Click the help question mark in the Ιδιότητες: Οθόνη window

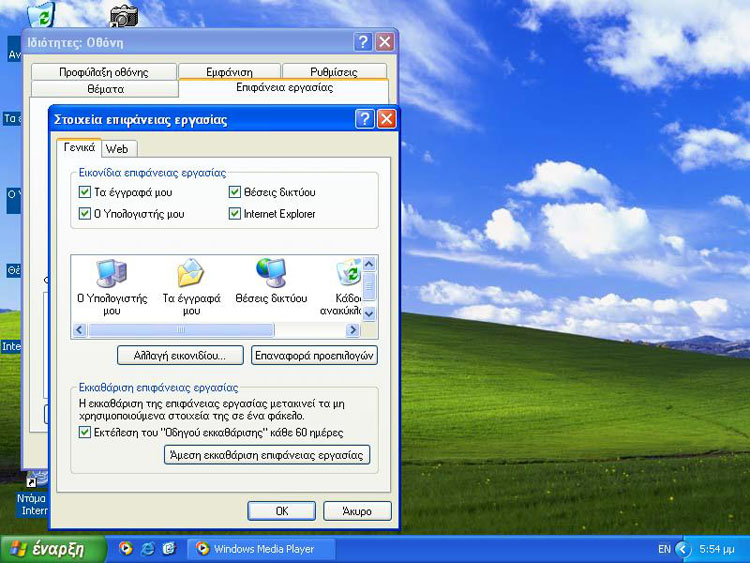pyautogui.click(x=363, y=42)
